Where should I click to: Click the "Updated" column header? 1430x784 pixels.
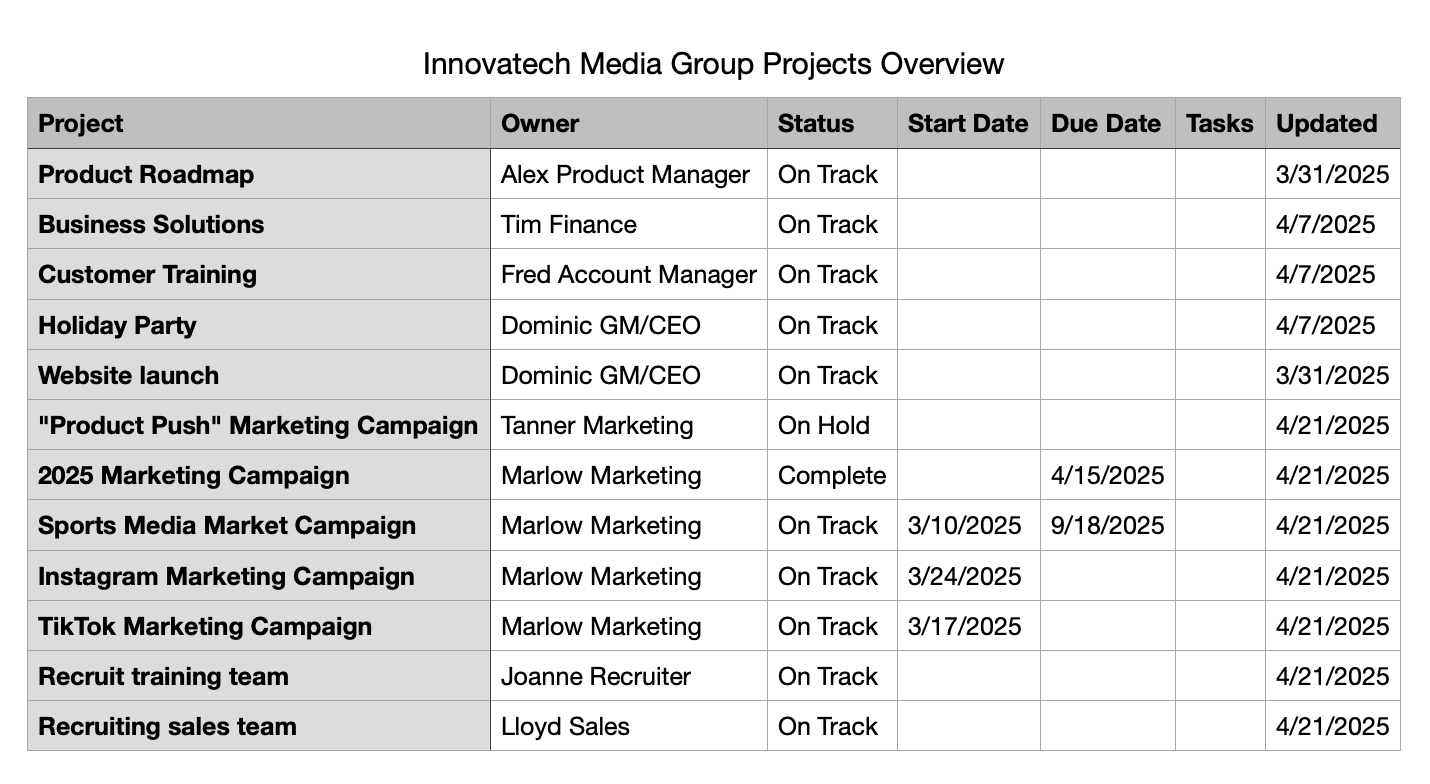pyautogui.click(x=1327, y=124)
